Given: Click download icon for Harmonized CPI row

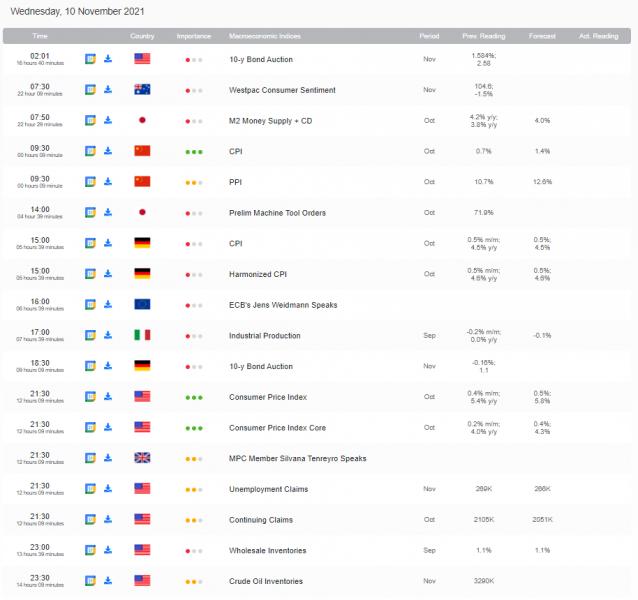Looking at the screenshot, I should [x=108, y=274].
